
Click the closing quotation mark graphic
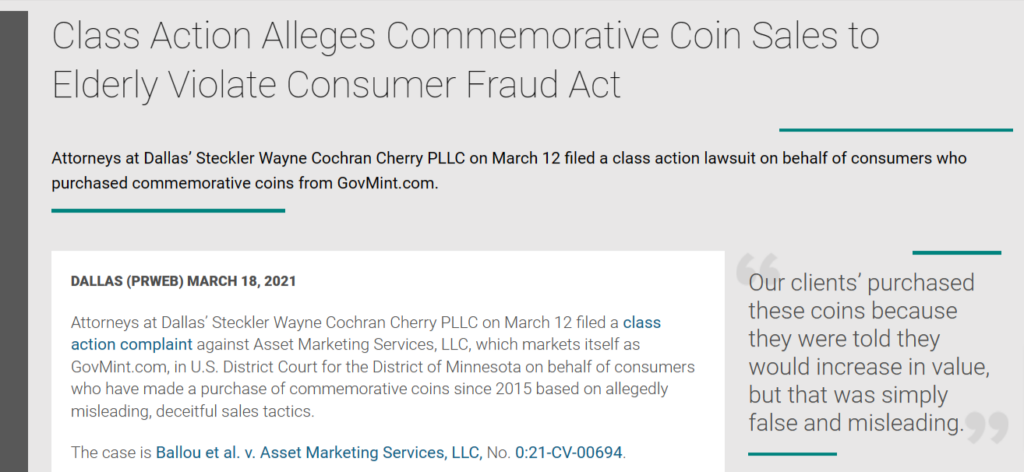987,428
